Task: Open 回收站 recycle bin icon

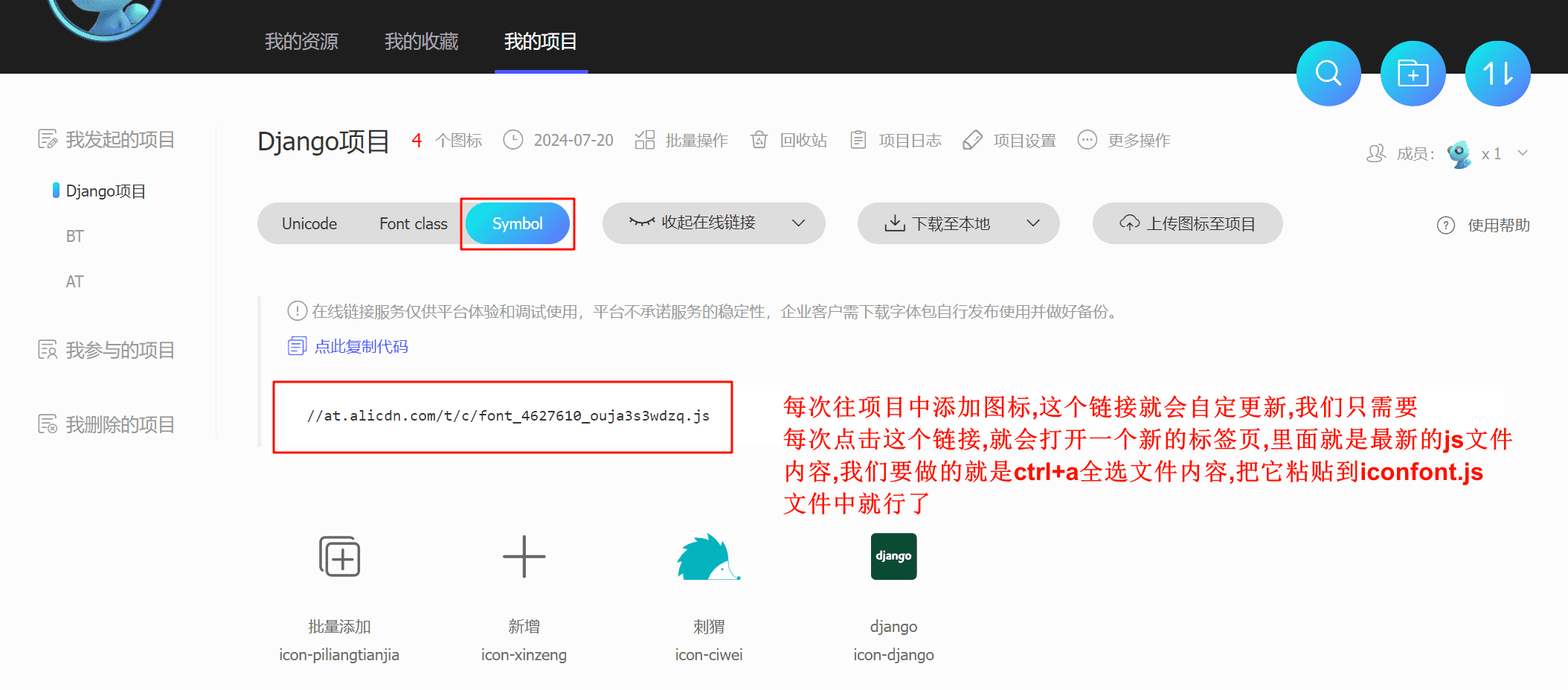Action: coord(759,140)
